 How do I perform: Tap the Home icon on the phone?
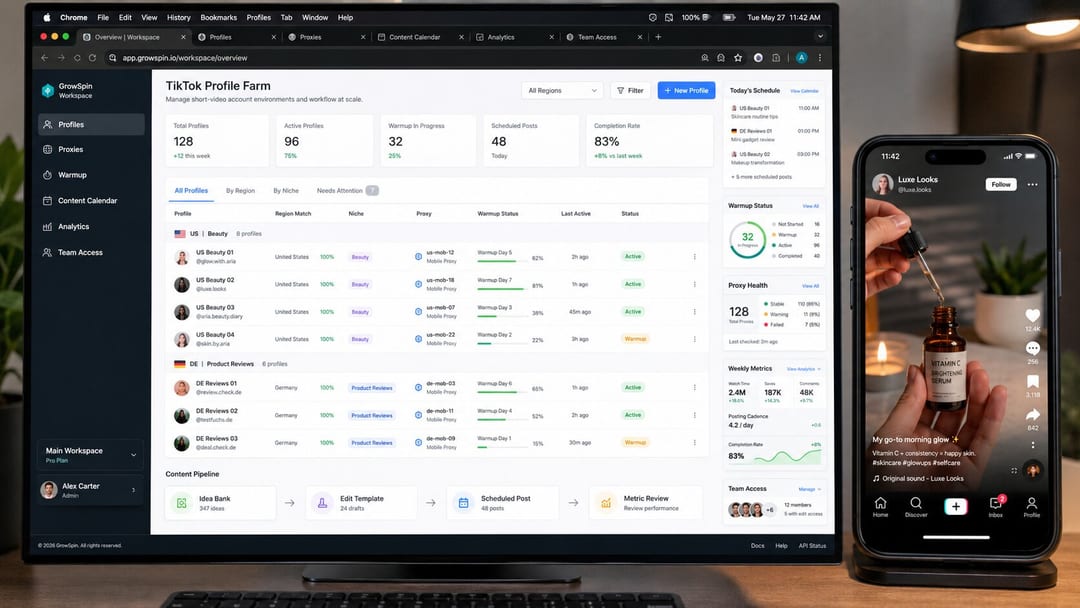[880, 503]
